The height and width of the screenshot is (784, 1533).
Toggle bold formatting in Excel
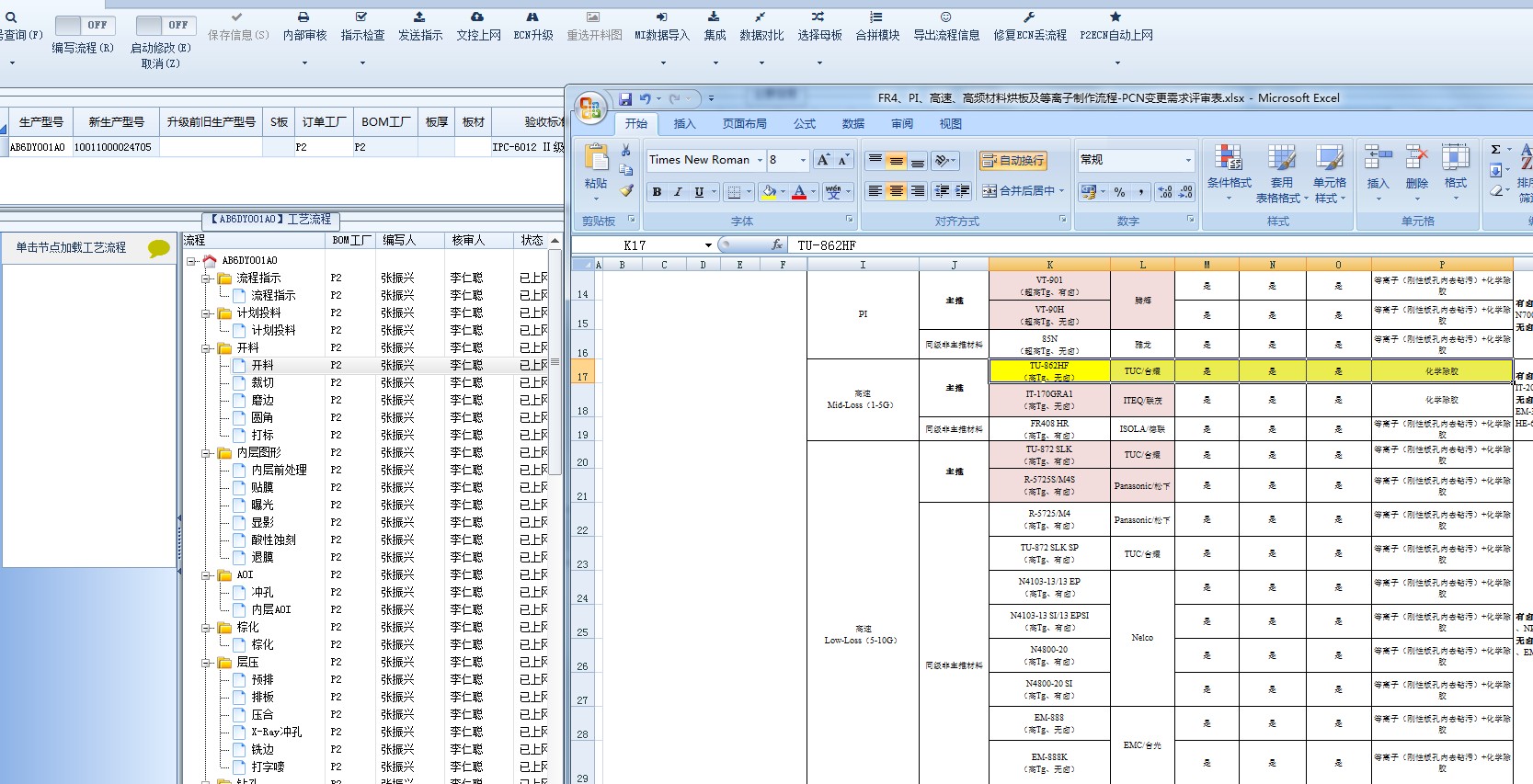(x=657, y=192)
